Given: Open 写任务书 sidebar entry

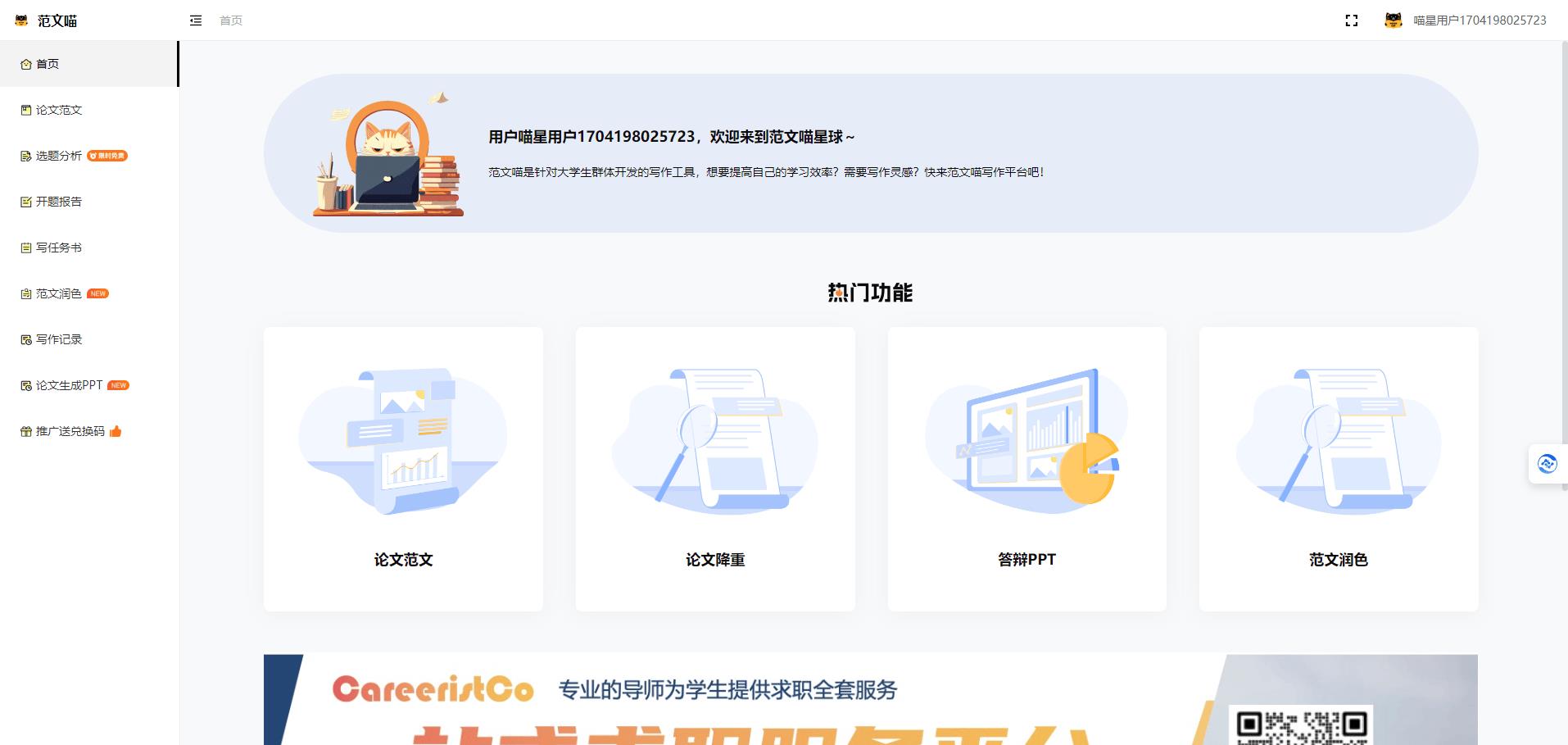Looking at the screenshot, I should pyautogui.click(x=59, y=248).
